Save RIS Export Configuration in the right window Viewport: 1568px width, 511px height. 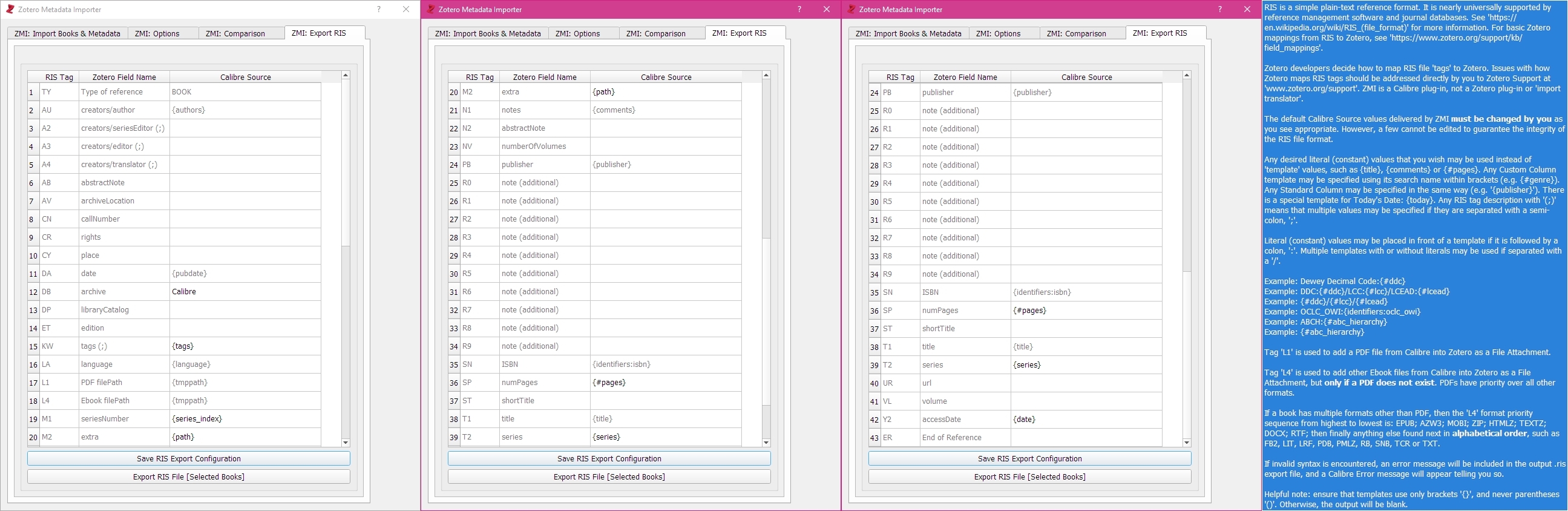point(1030,458)
